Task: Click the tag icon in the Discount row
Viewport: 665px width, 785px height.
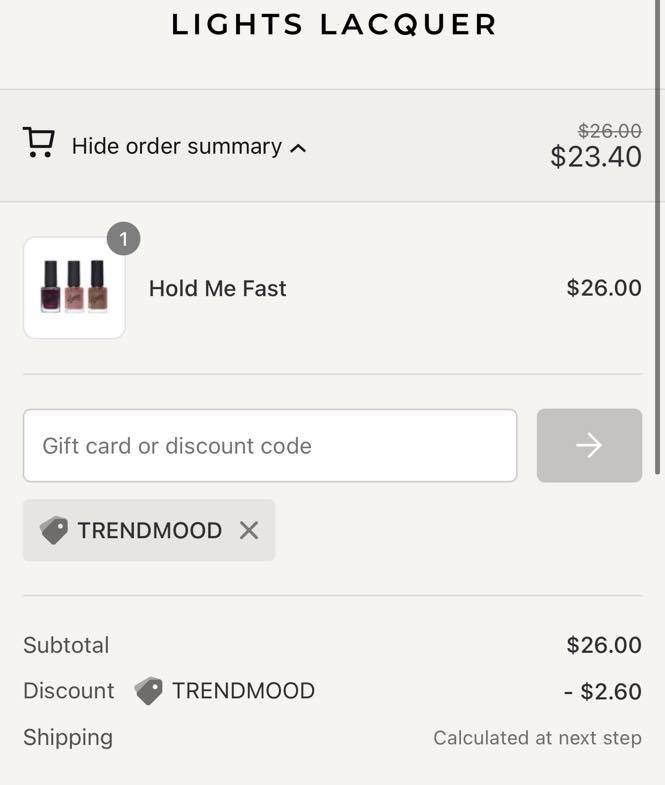Action: [149, 691]
